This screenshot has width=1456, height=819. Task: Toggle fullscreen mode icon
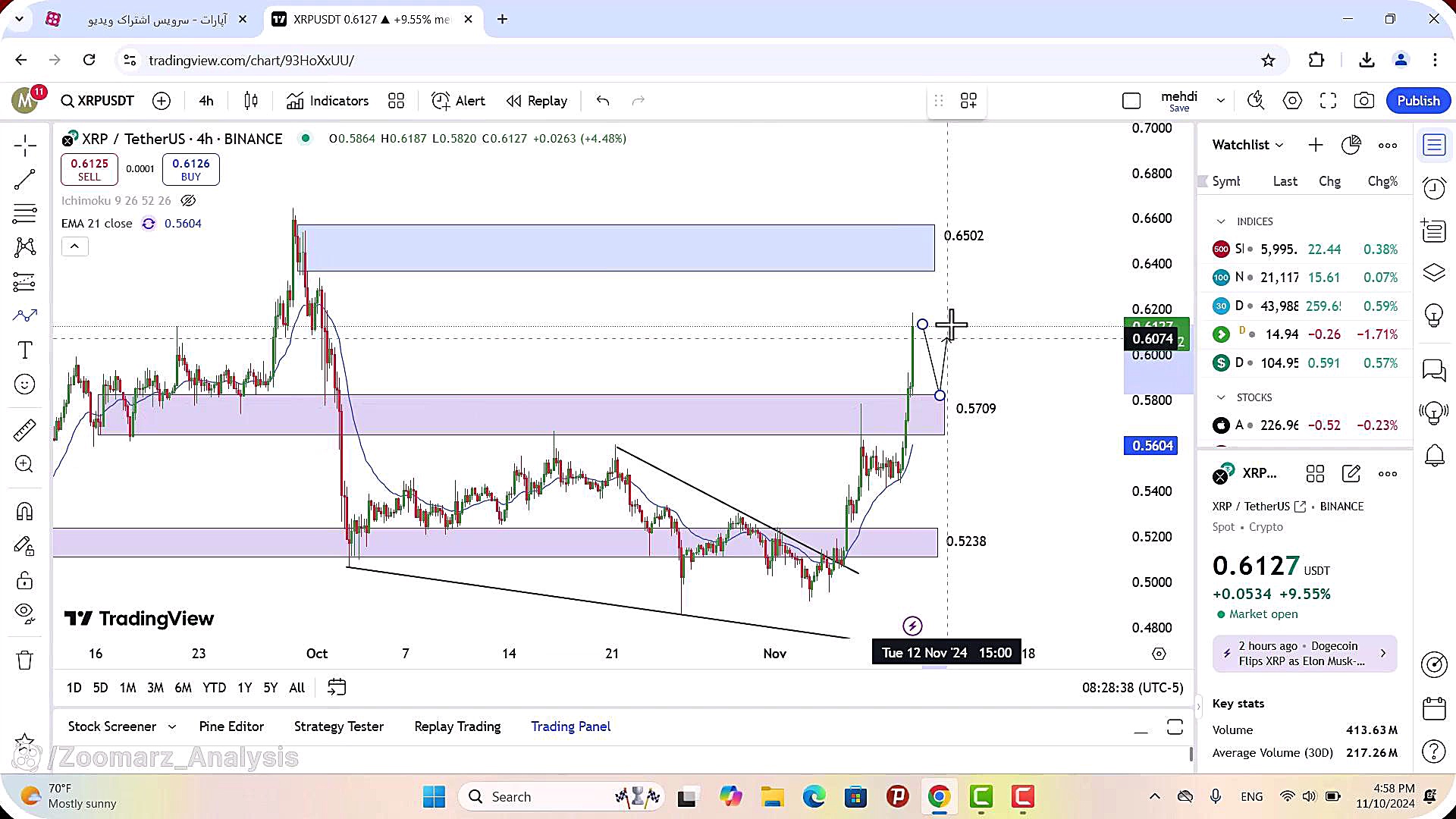coord(1328,101)
